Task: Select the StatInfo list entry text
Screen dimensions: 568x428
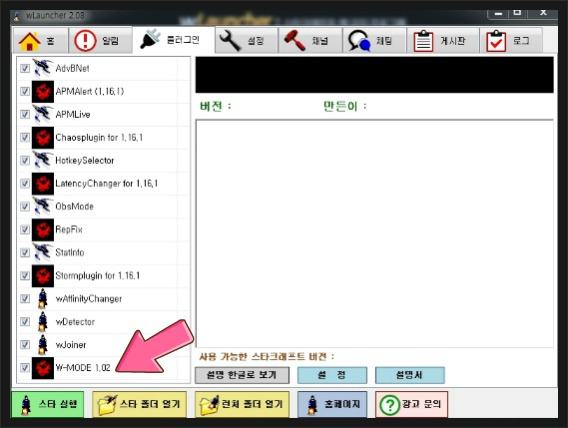Action: coord(70,252)
